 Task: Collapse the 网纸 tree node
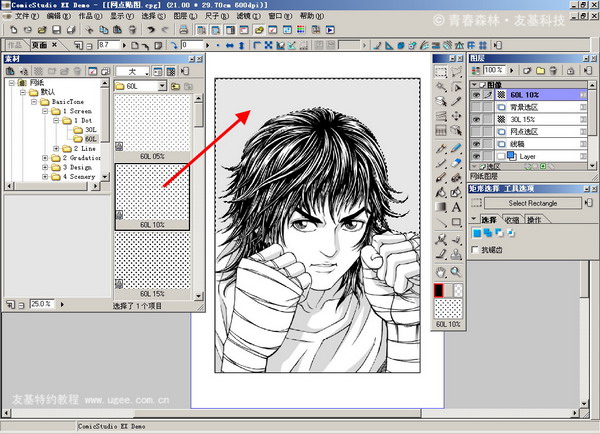(x=12, y=82)
